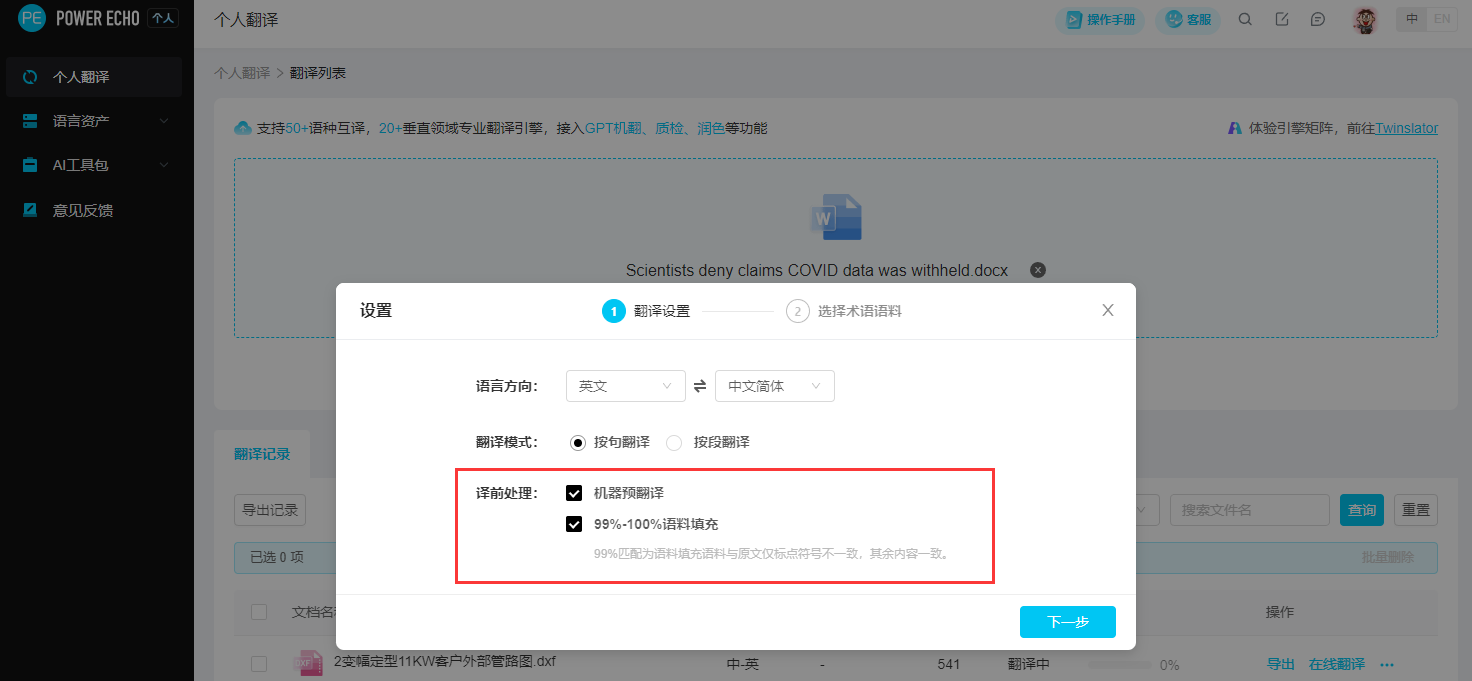Open the message bubble icon near avatar
This screenshot has width=1472, height=681.
[1317, 19]
